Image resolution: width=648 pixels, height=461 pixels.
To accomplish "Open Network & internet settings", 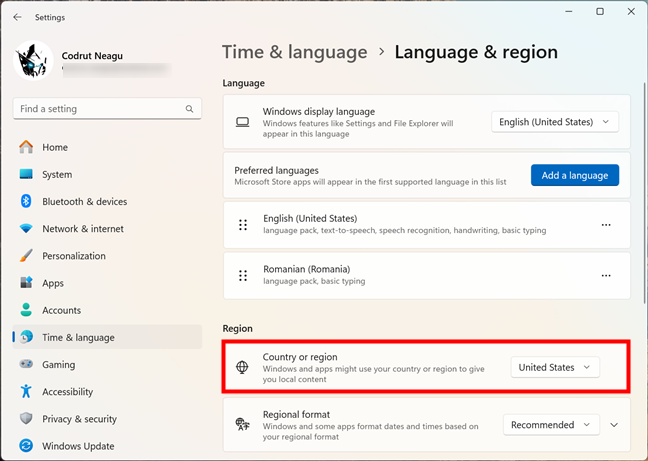I will coord(107,229).
